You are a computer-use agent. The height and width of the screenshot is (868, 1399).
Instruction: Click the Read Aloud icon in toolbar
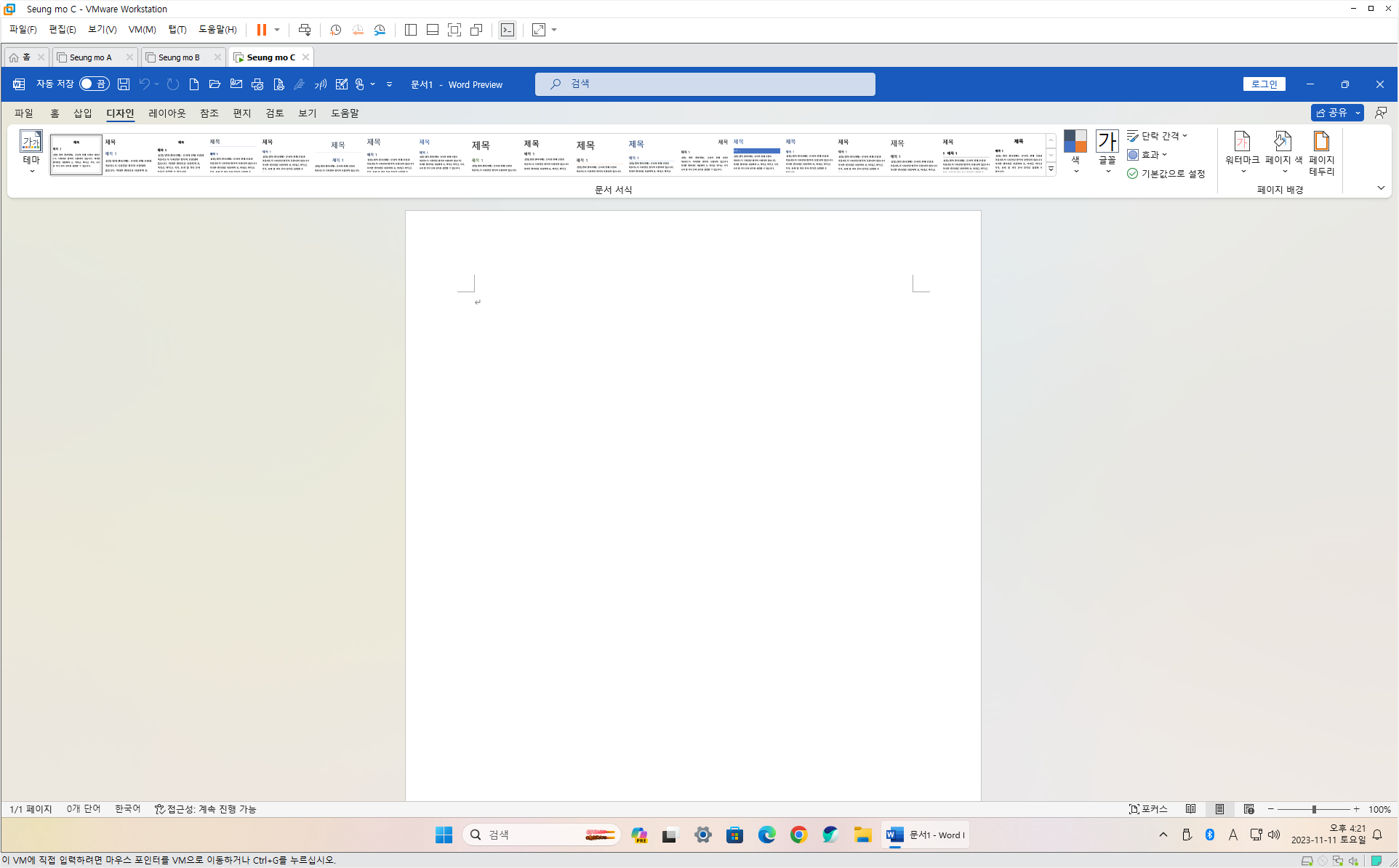tap(320, 84)
